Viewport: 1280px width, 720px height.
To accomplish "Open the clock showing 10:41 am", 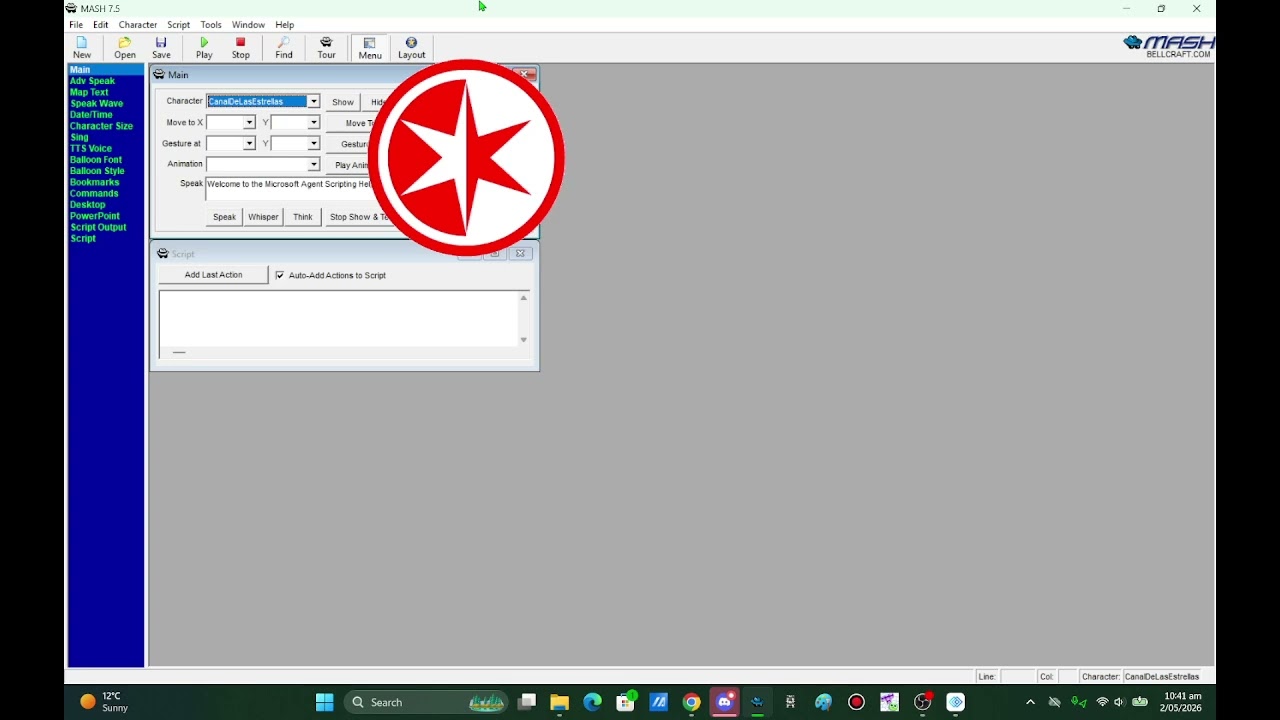I will click(1182, 702).
